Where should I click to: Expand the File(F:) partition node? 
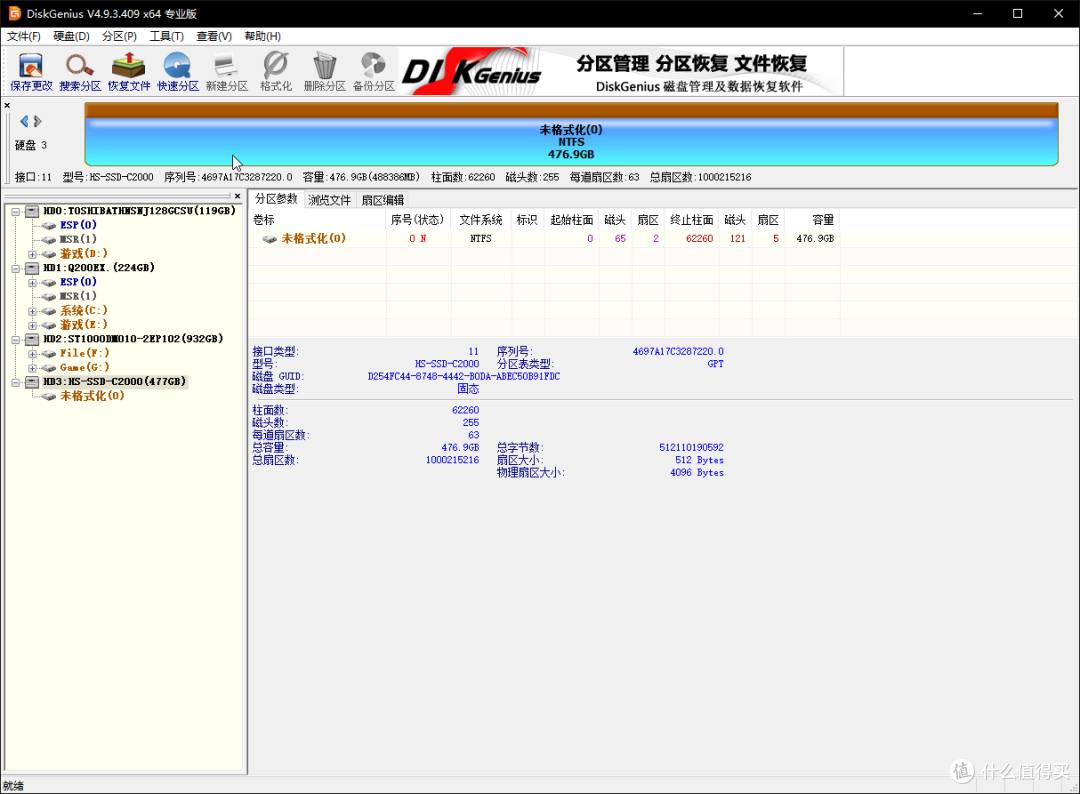[x=32, y=353]
